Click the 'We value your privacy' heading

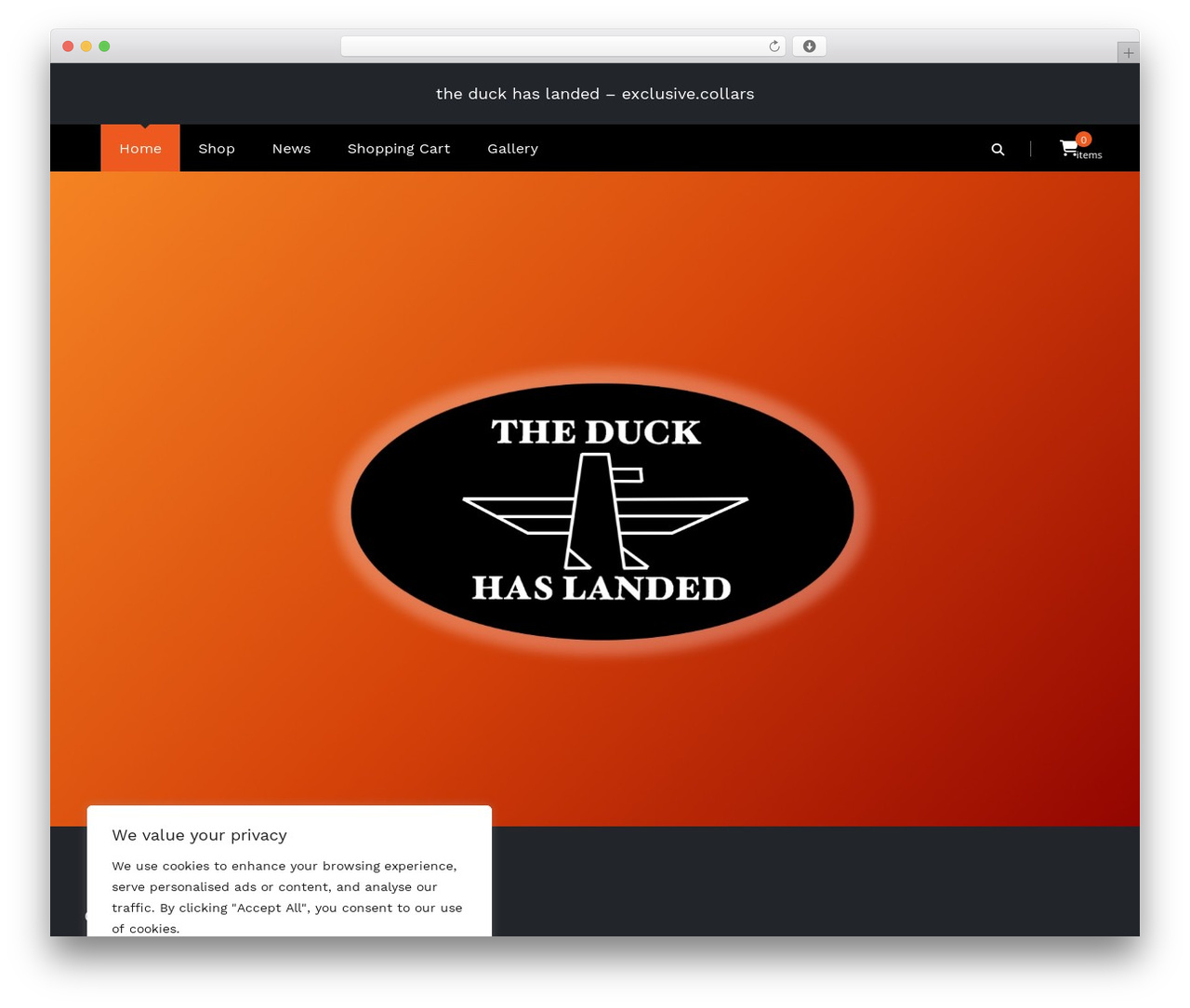(199, 835)
